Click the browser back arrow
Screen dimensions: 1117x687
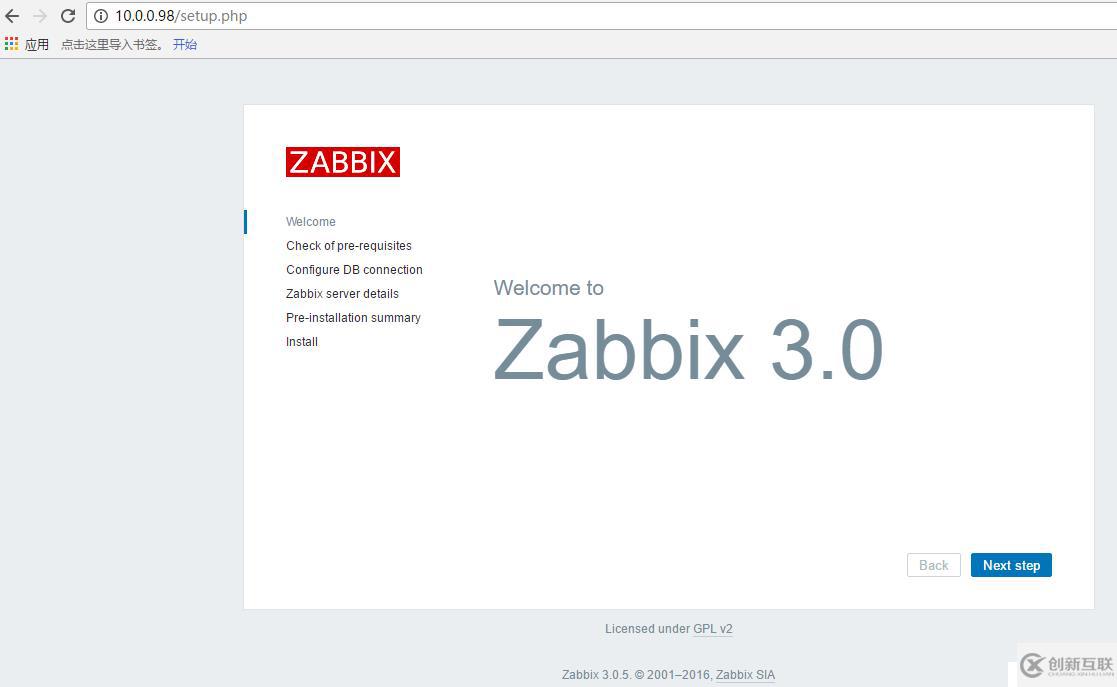11,16
